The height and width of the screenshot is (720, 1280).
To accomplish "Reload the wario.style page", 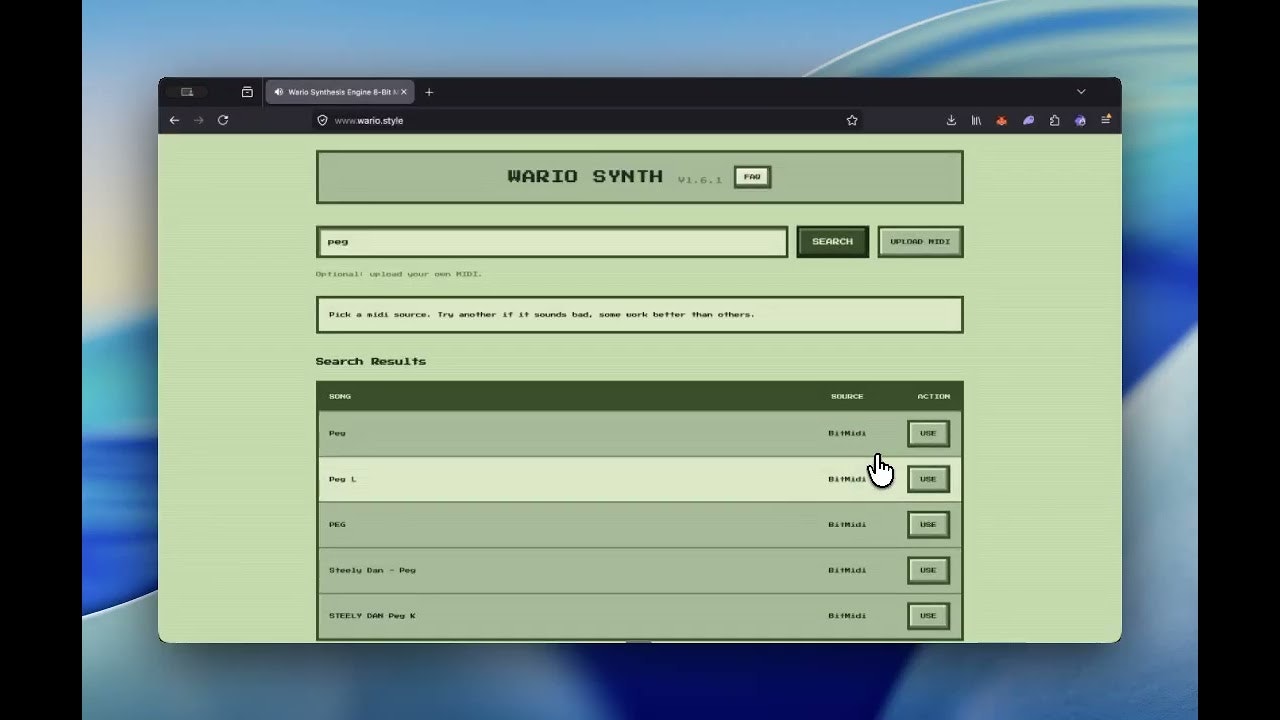I will point(223,120).
